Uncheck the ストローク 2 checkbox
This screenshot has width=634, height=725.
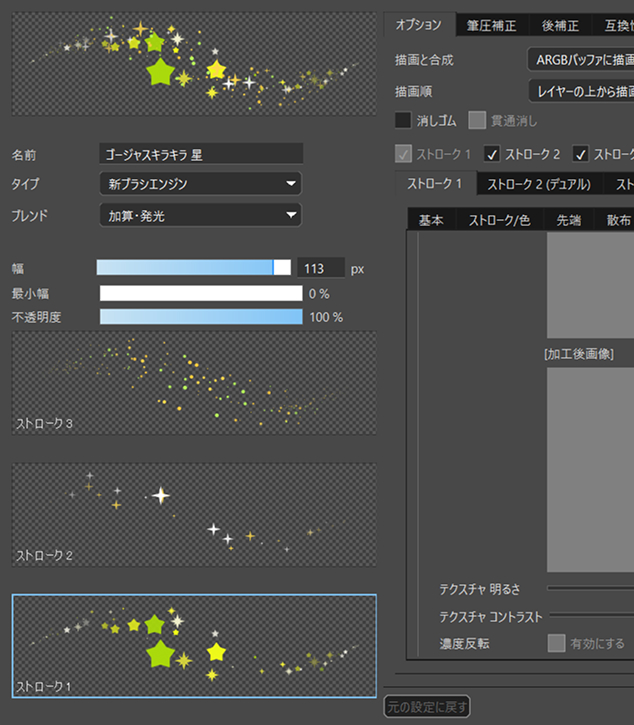[x=492, y=154]
